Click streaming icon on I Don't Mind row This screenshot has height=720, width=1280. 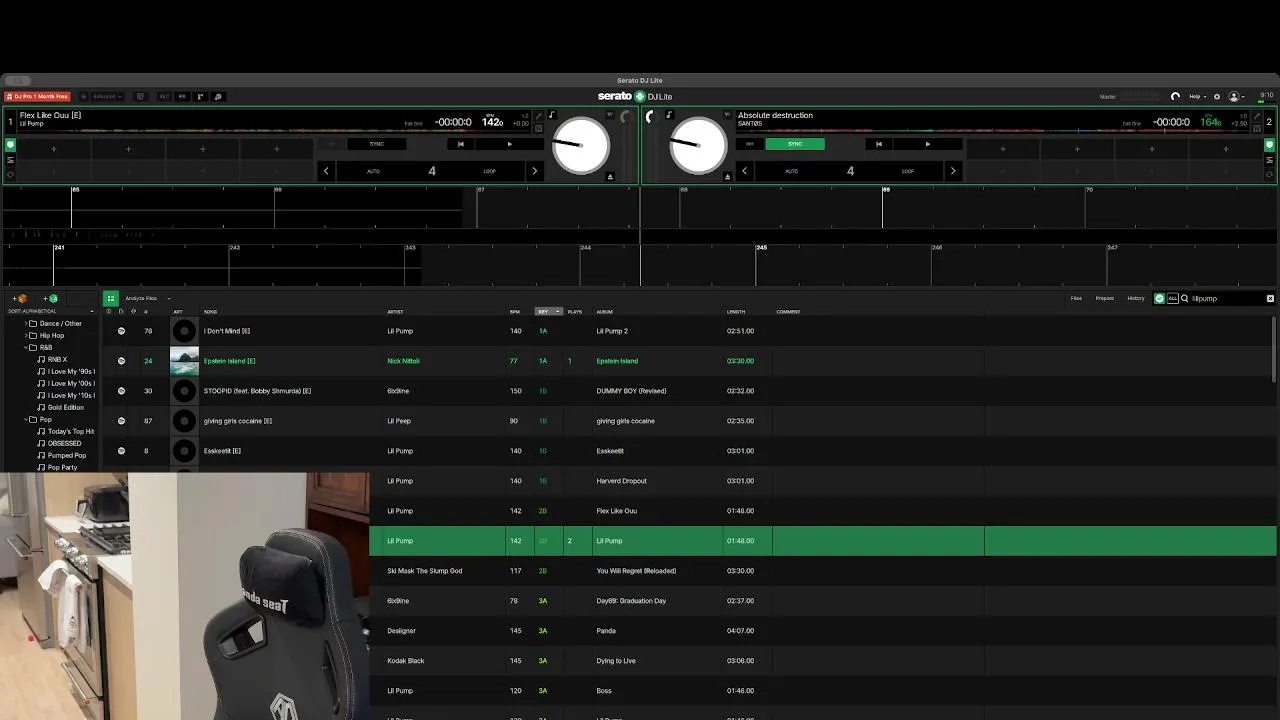[121, 331]
